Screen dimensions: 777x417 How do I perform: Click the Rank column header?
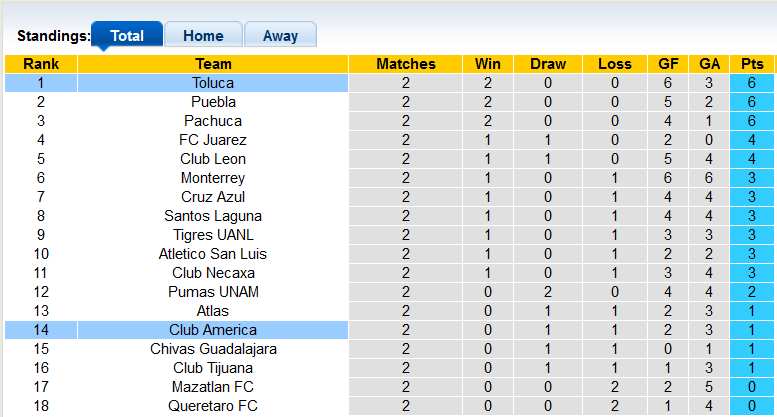[41, 64]
